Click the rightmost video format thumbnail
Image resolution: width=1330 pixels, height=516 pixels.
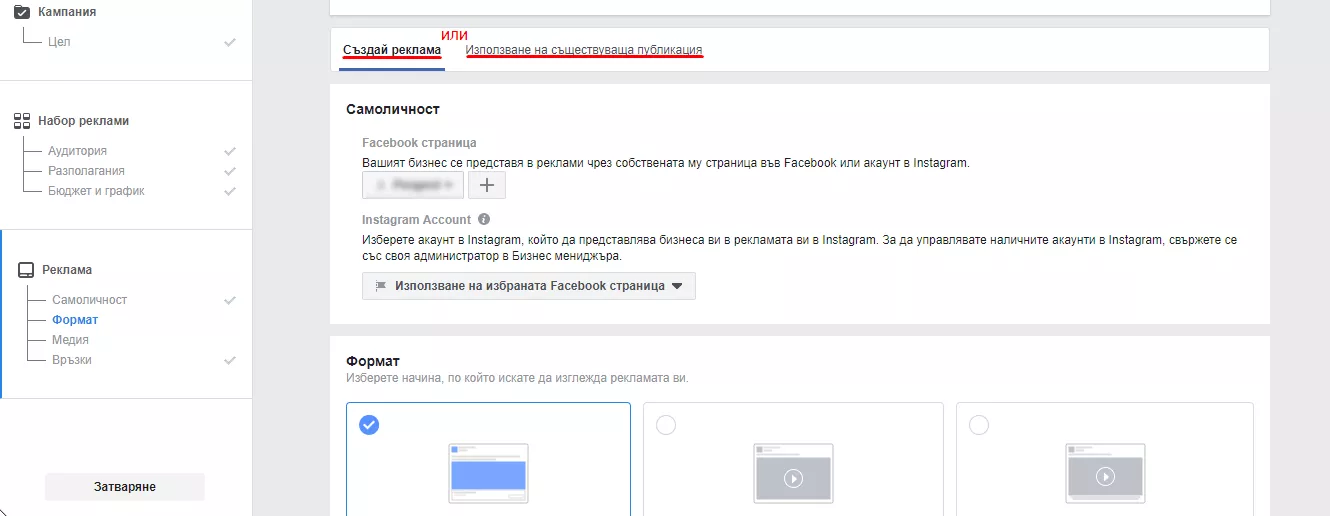coord(1105,473)
